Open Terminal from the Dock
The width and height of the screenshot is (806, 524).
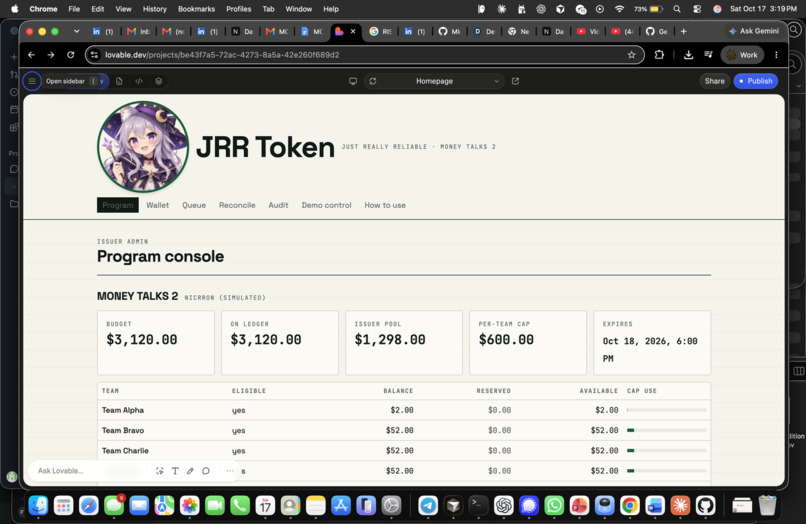click(x=478, y=505)
